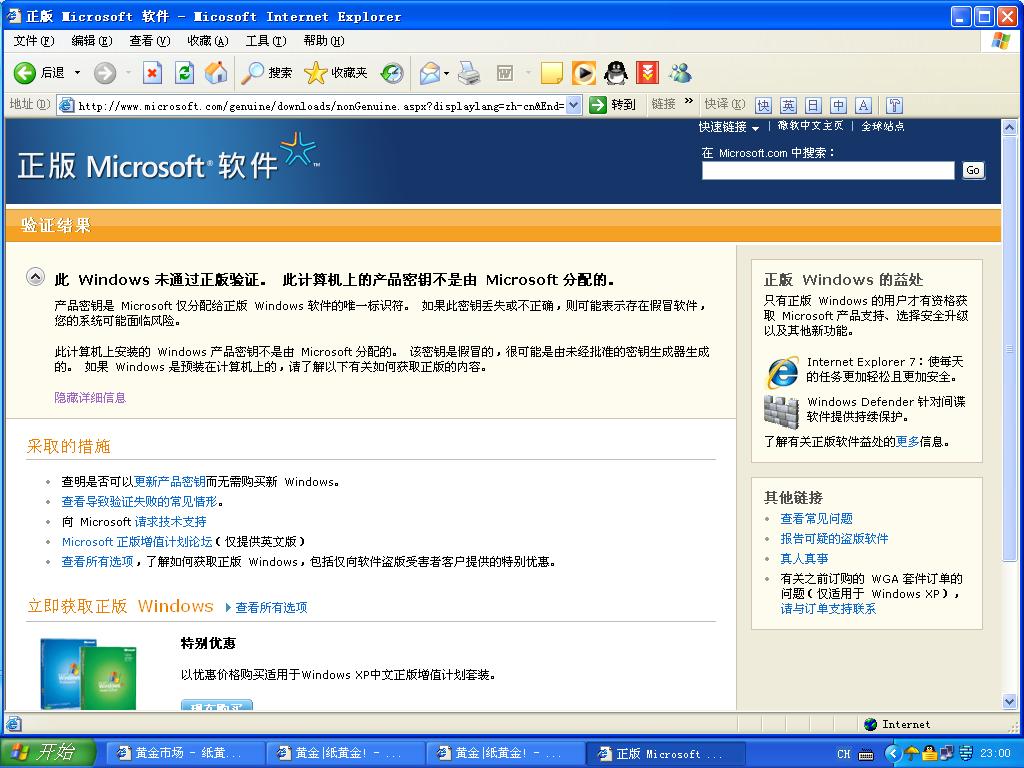Click the Windows XP box thumbnail
This screenshot has width=1024, height=768.
88,674
